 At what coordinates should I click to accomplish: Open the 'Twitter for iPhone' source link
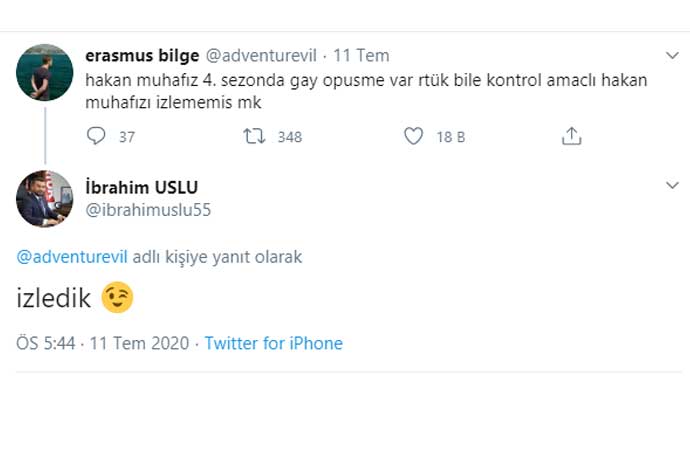click(x=274, y=343)
